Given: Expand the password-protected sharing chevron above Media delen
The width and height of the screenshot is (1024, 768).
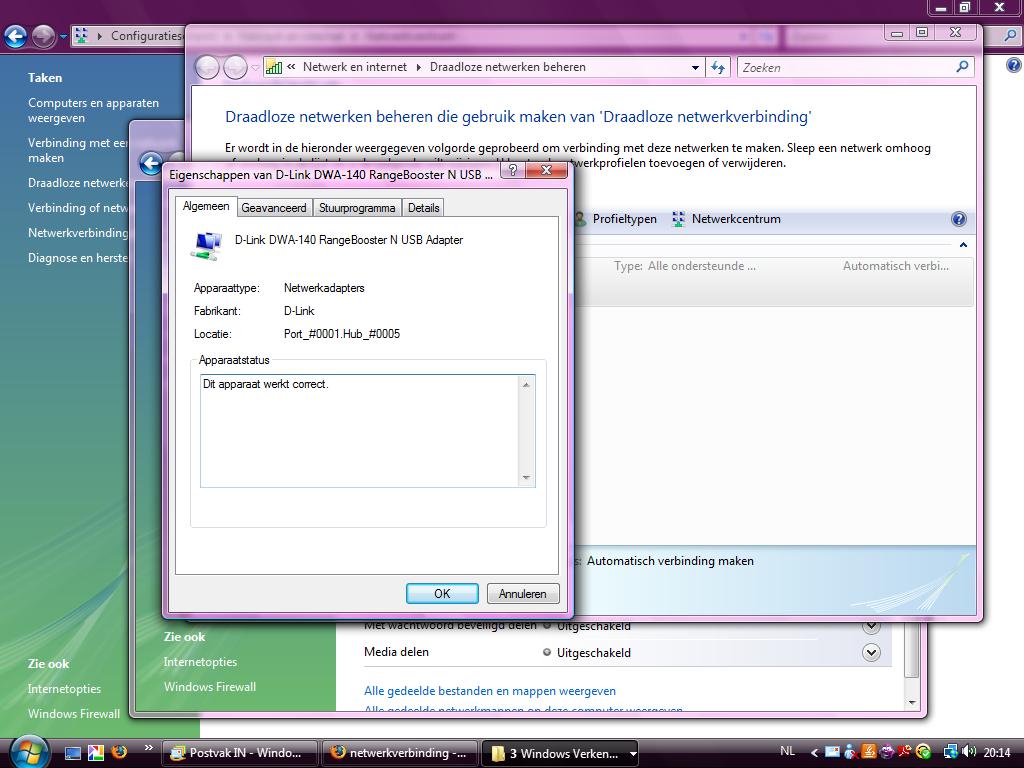Looking at the screenshot, I should pos(871,627).
